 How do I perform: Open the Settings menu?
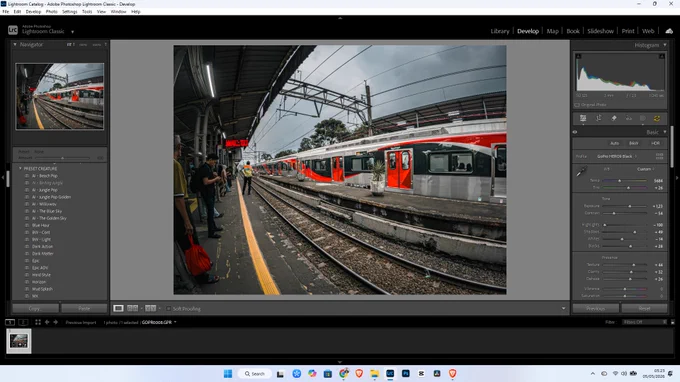[69, 12]
